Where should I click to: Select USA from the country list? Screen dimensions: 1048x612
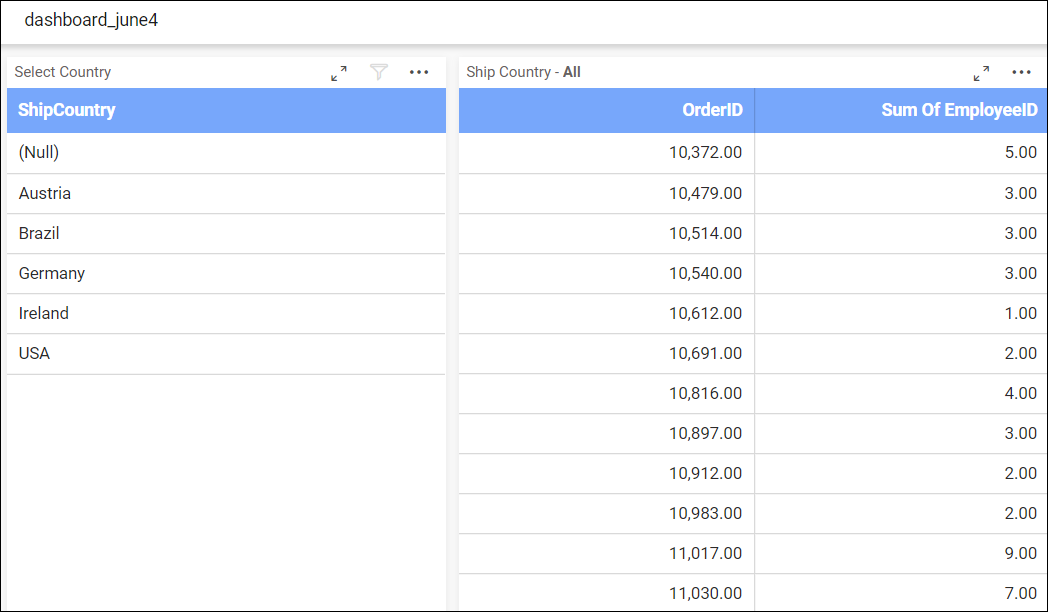click(34, 353)
